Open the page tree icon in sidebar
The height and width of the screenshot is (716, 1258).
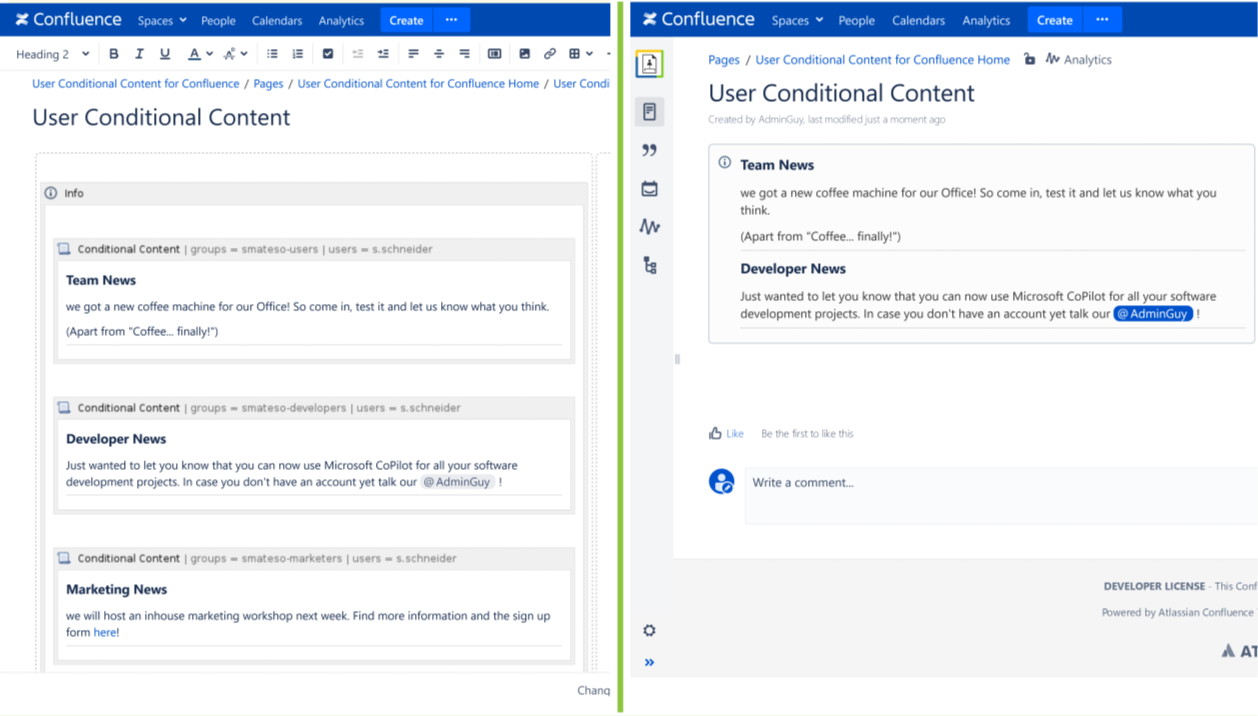pyautogui.click(x=649, y=265)
